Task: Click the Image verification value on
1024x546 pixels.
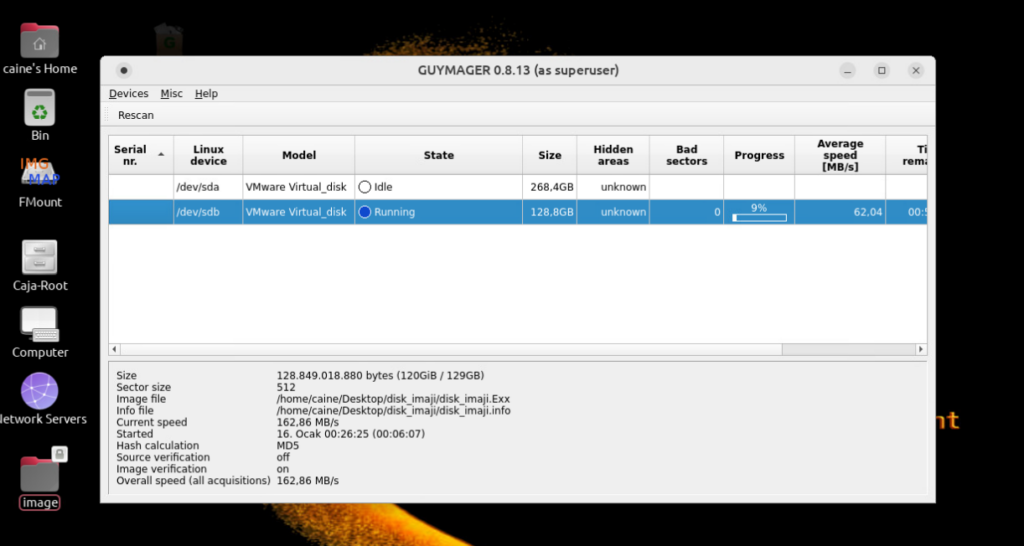Action: [x=282, y=470]
